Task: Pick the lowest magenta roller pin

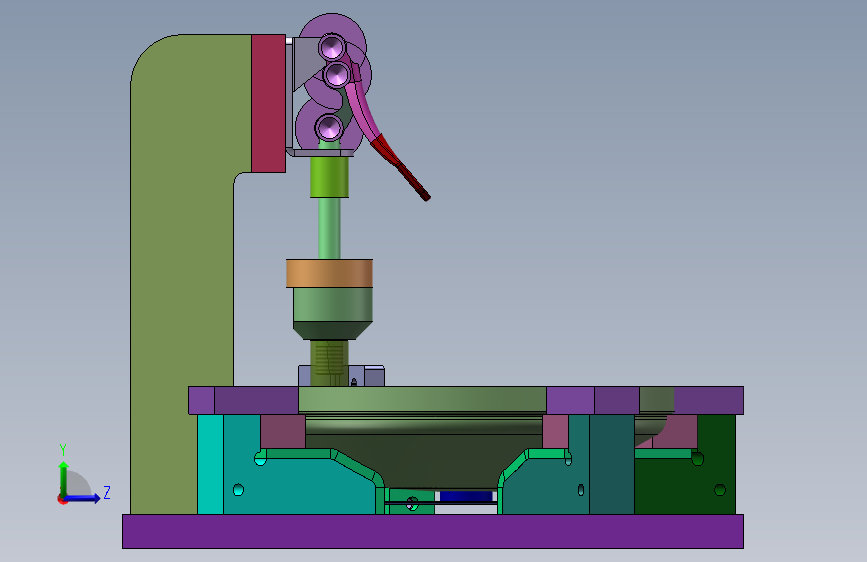Action: tap(329, 128)
